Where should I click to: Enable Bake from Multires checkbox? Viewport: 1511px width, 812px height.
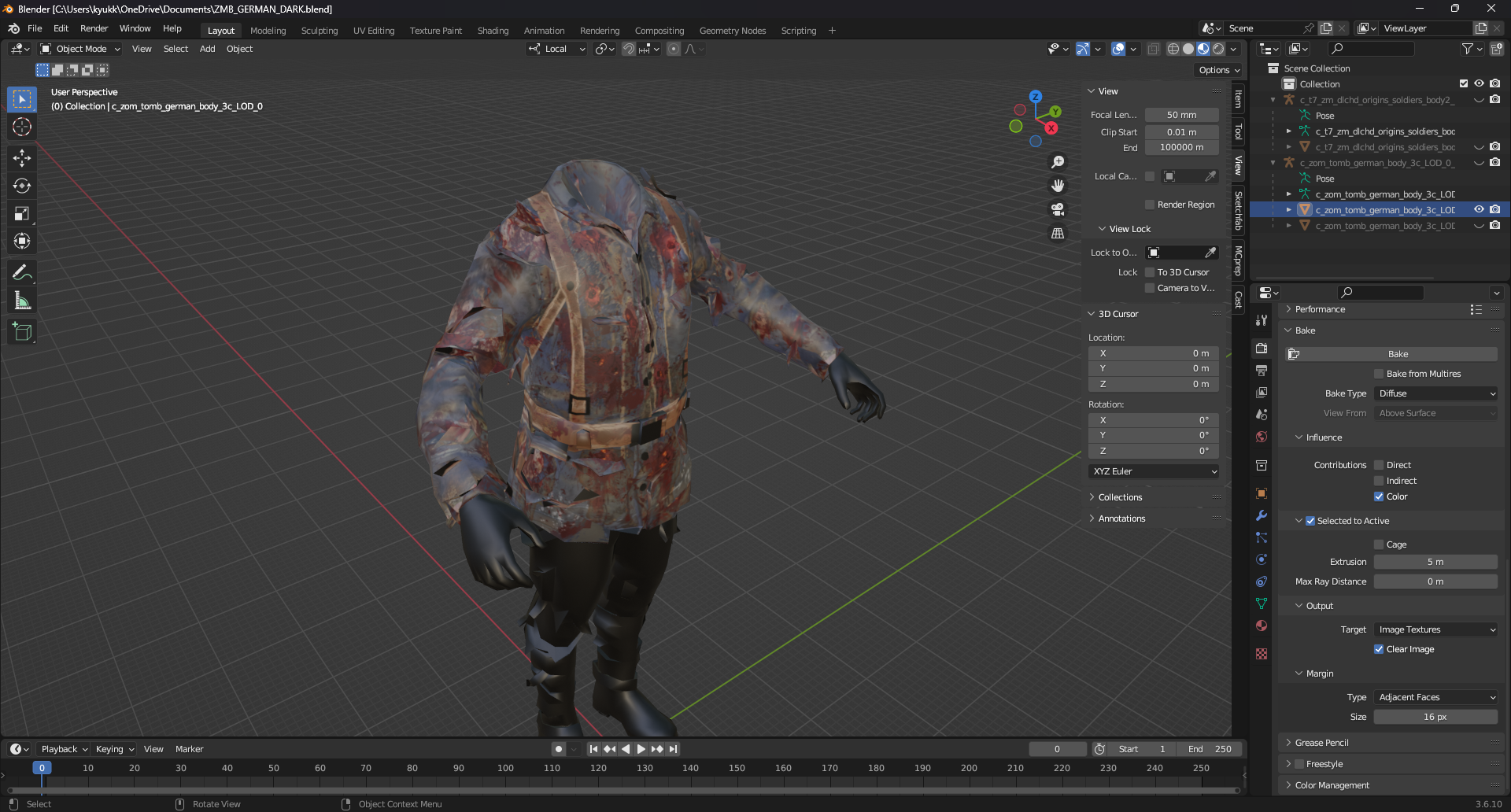click(1379, 374)
